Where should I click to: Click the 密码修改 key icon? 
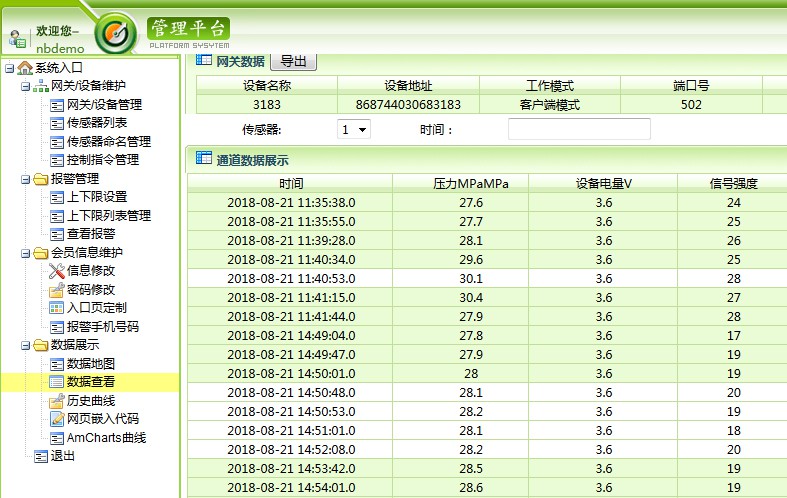pyautogui.click(x=57, y=290)
